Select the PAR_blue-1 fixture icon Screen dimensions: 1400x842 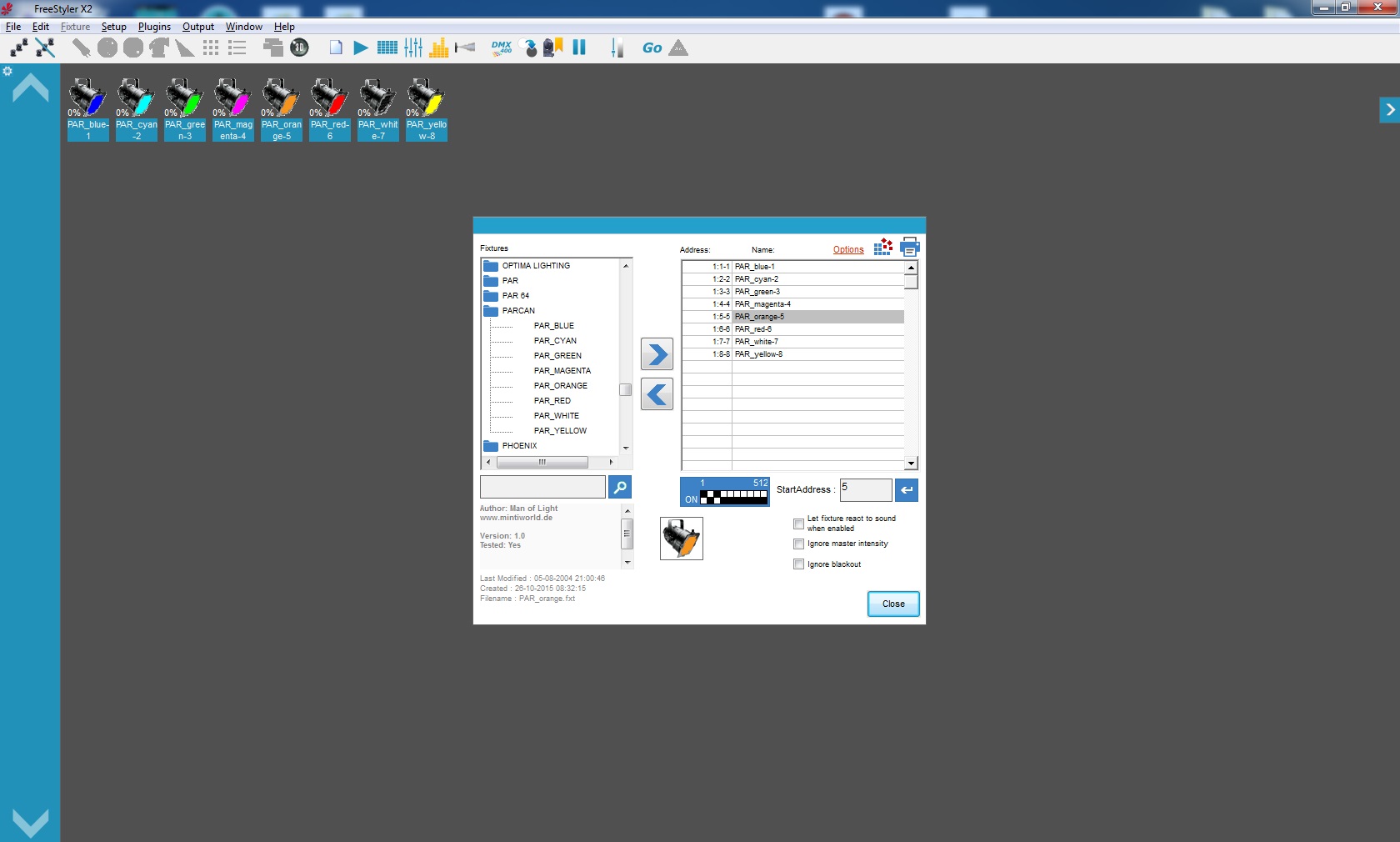88,109
